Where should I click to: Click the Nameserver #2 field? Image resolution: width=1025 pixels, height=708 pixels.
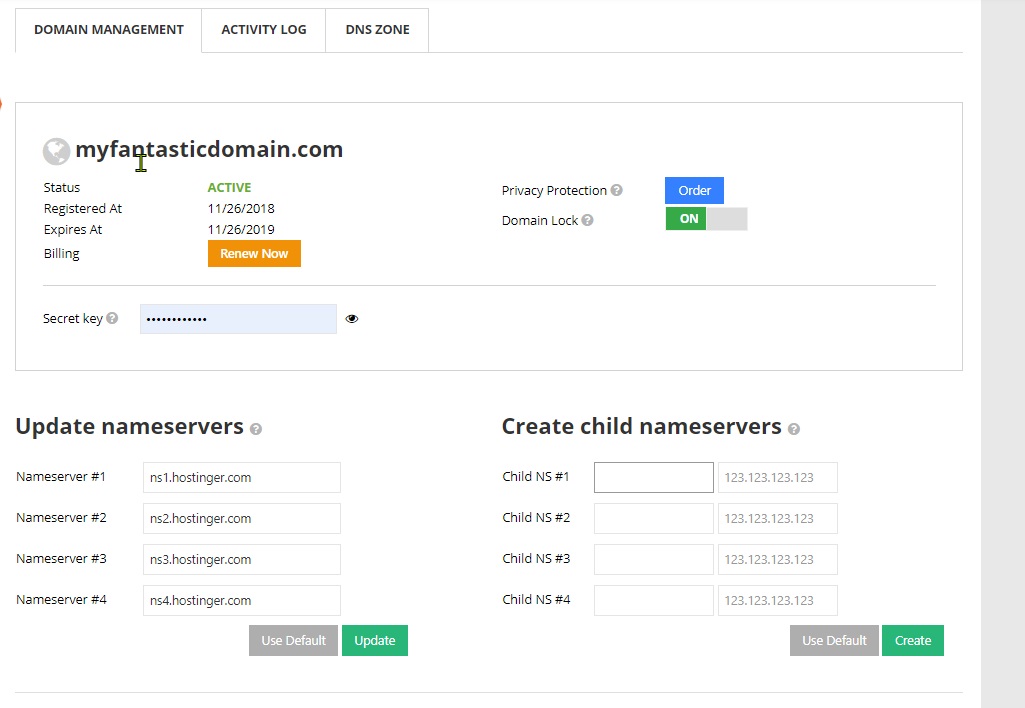tap(242, 518)
